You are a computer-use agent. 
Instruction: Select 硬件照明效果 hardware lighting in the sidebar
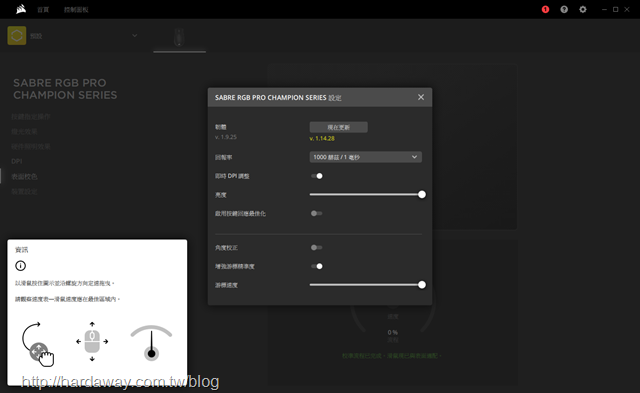31,147
